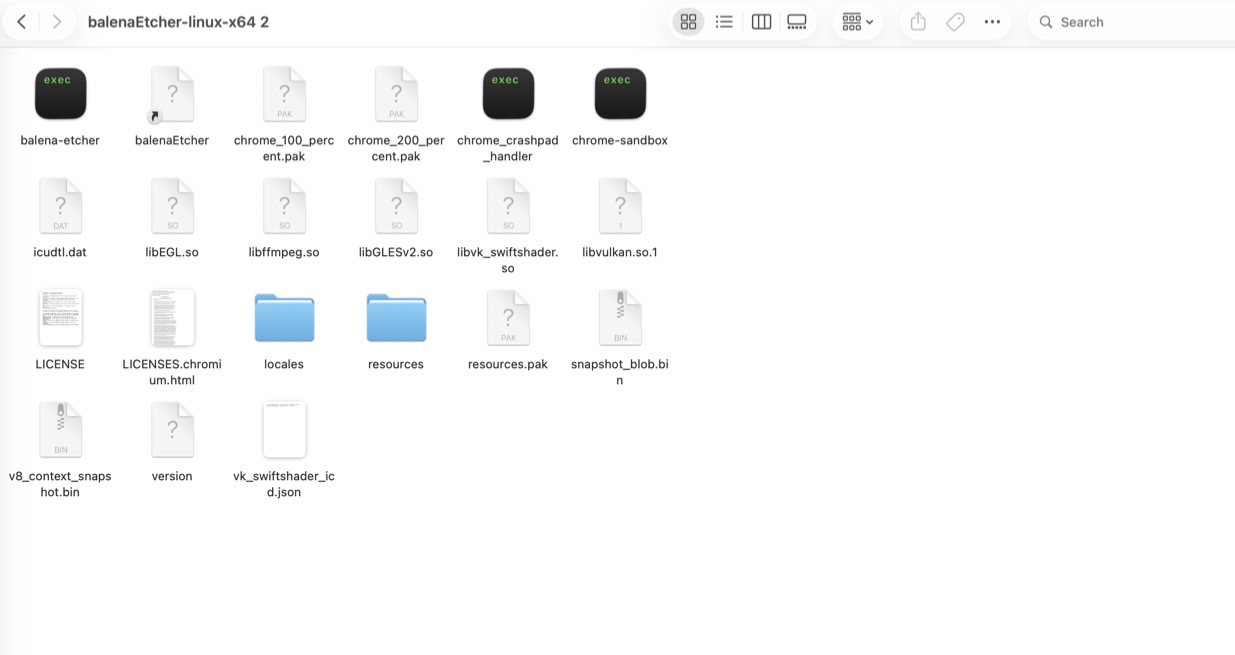This screenshot has width=1235, height=655.
Task: Switch to icon grid view
Action: (688, 22)
